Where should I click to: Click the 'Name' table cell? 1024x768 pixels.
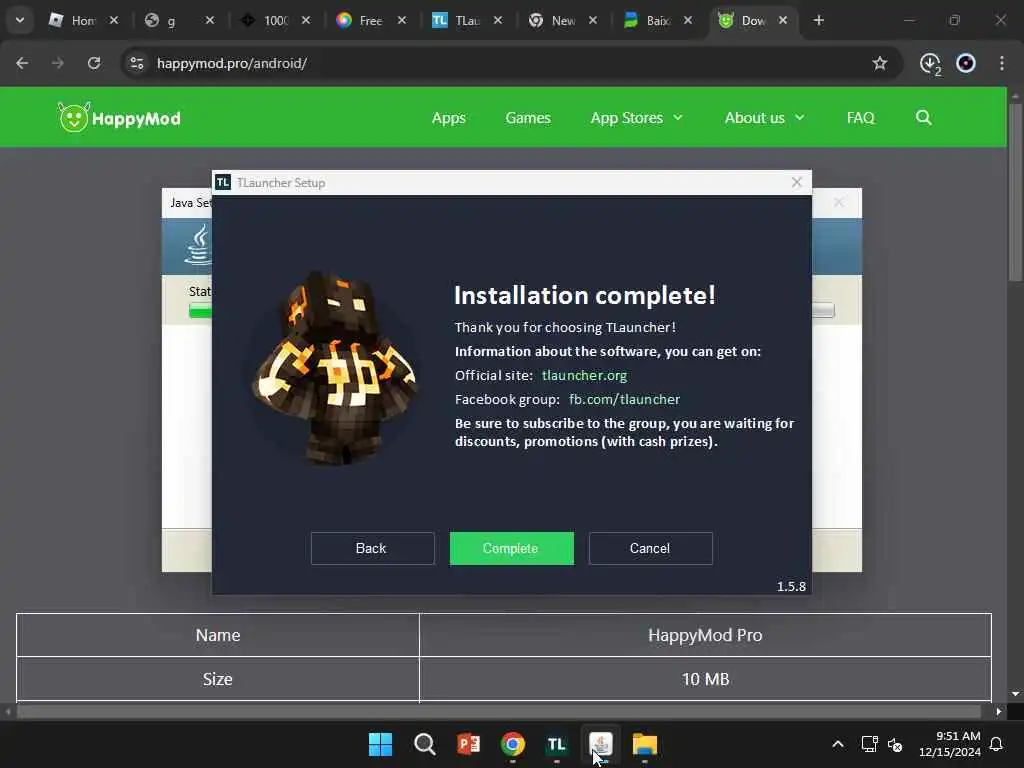click(218, 635)
